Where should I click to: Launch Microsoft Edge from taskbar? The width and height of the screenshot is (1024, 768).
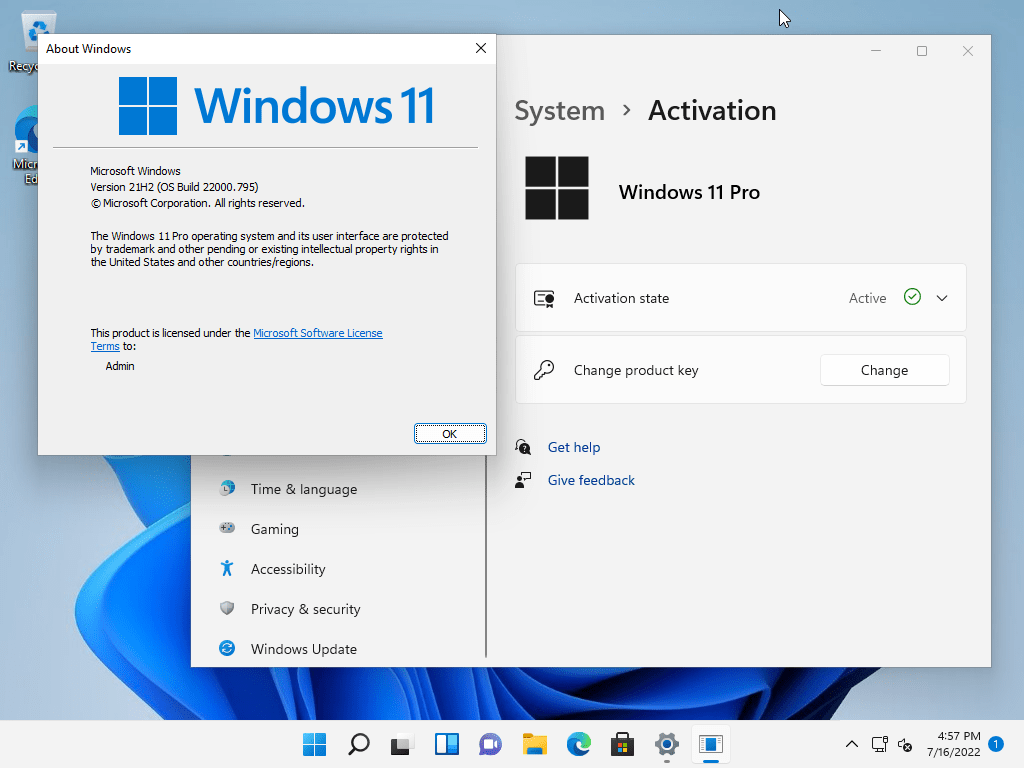[579, 744]
